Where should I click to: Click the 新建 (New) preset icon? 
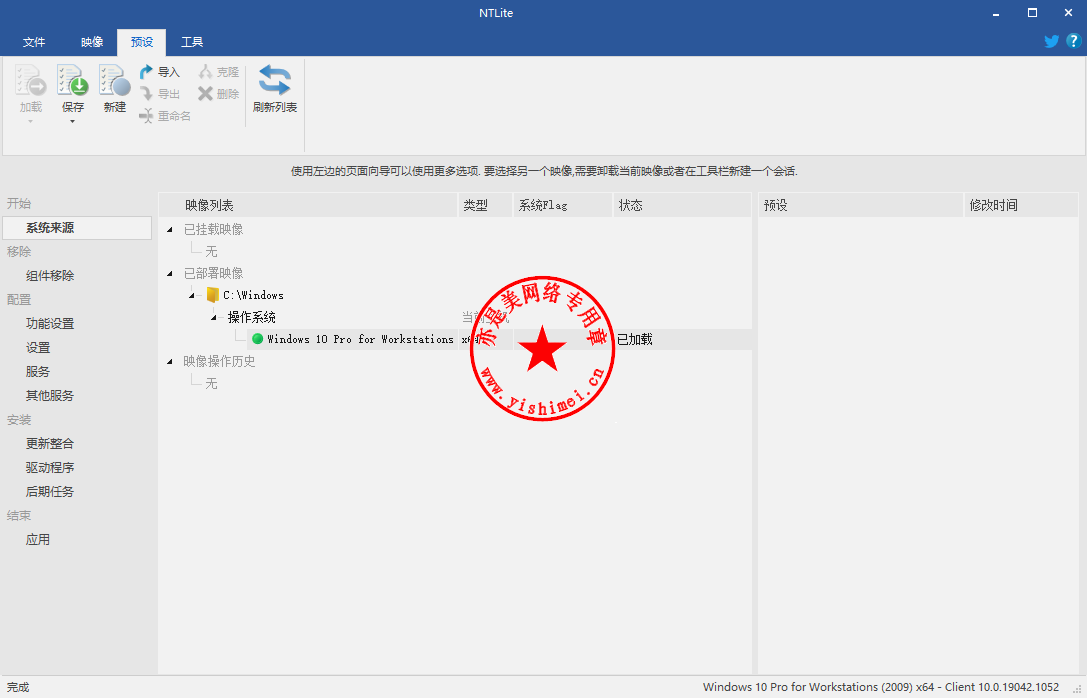[x=114, y=80]
